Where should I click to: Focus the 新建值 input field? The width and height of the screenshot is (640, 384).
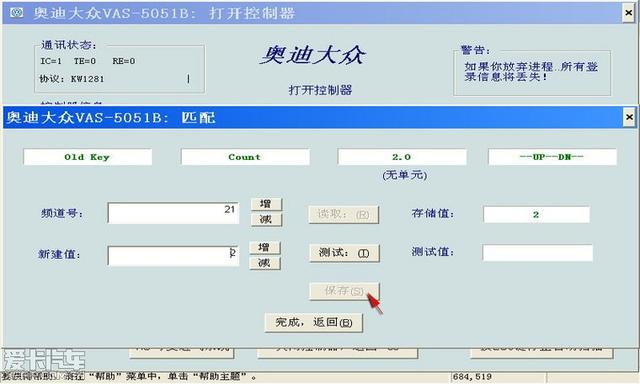173,256
